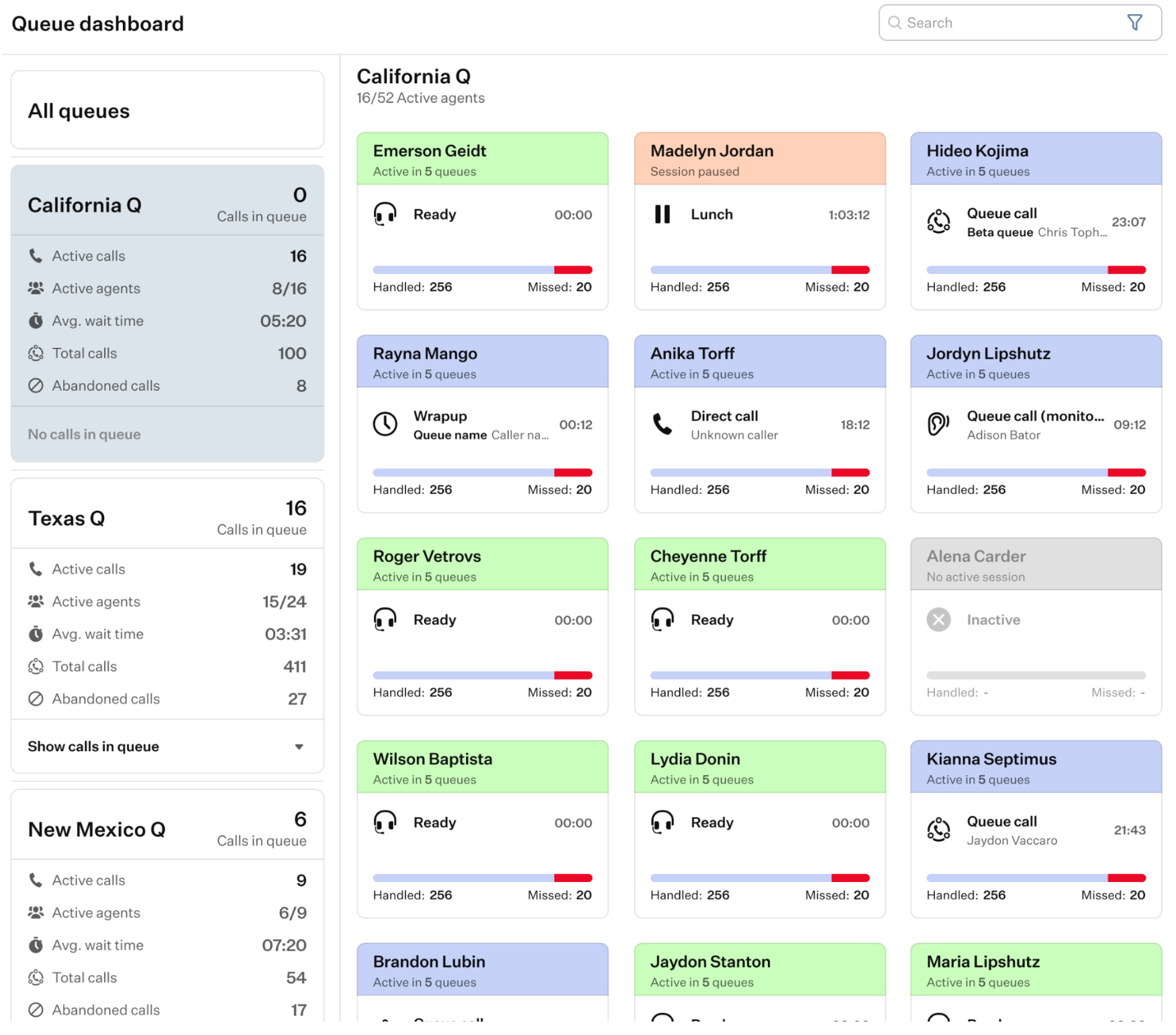The width and height of the screenshot is (1176, 1035).
Task: Select the New Mexico Q queue
Action: [167, 829]
